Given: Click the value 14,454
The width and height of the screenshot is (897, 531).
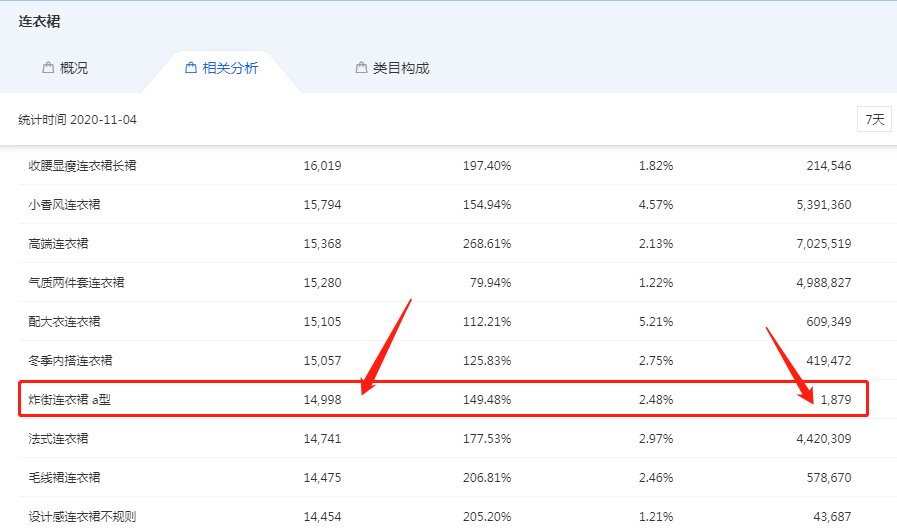Looking at the screenshot, I should point(322,516).
